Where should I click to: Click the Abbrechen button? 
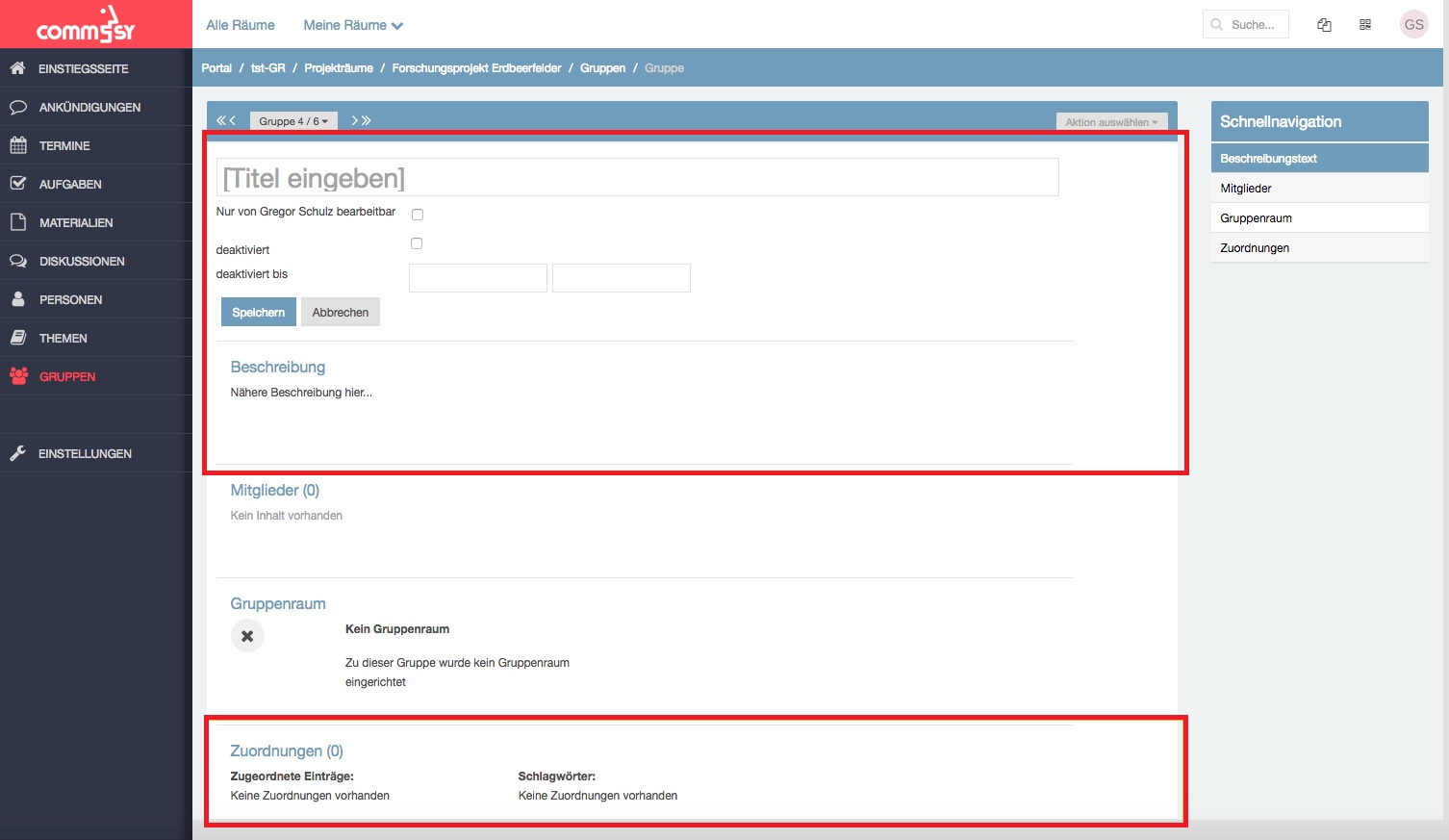click(x=341, y=312)
